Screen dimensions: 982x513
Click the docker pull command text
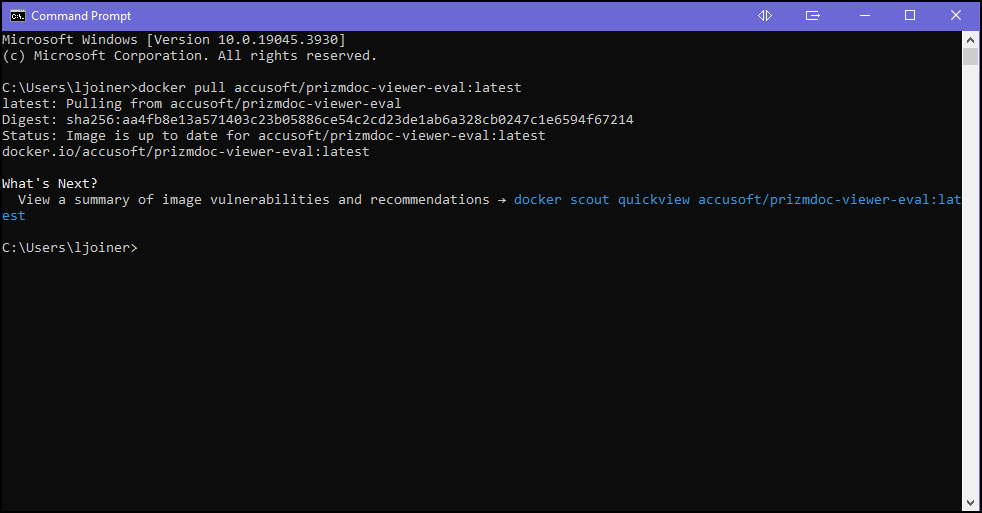click(330, 88)
